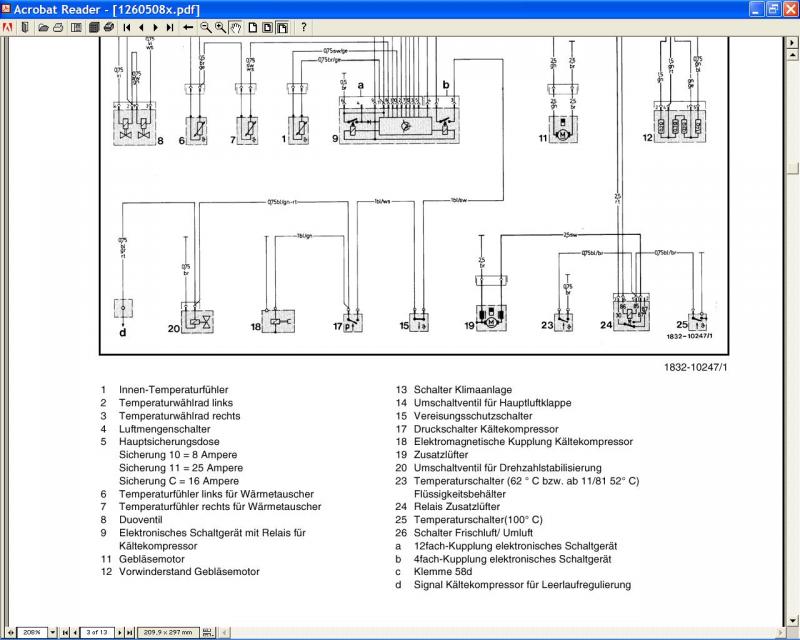The width and height of the screenshot is (800, 640).
Task: Open the page layout button in status bar
Action: (x=207, y=633)
